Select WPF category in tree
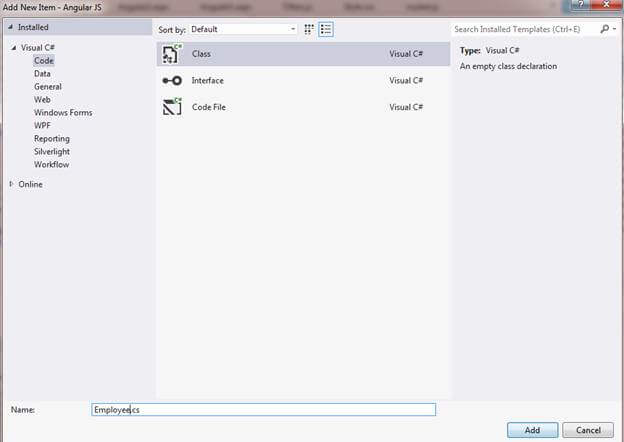624x442 pixels. coord(43,126)
